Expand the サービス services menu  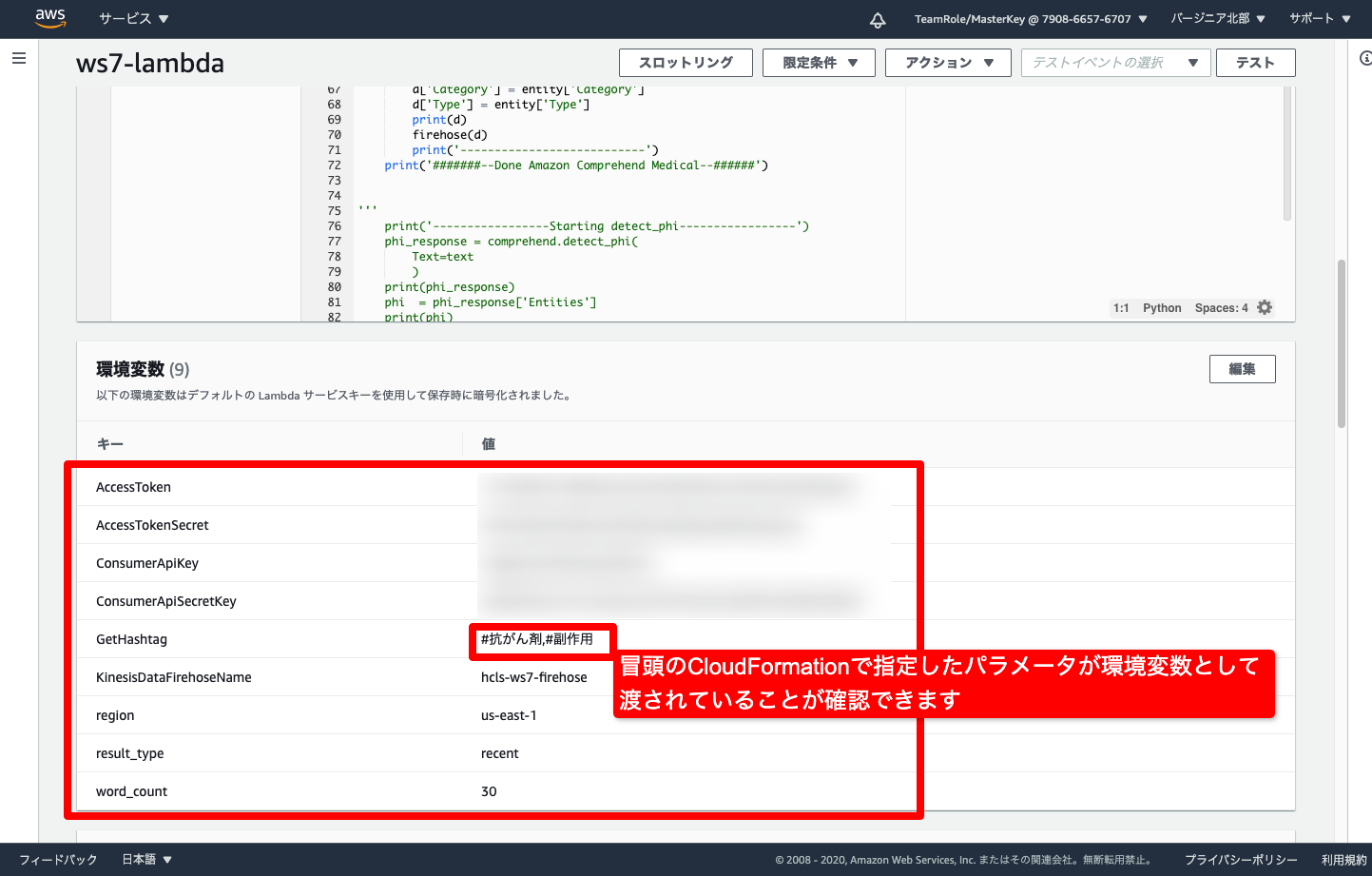(134, 19)
